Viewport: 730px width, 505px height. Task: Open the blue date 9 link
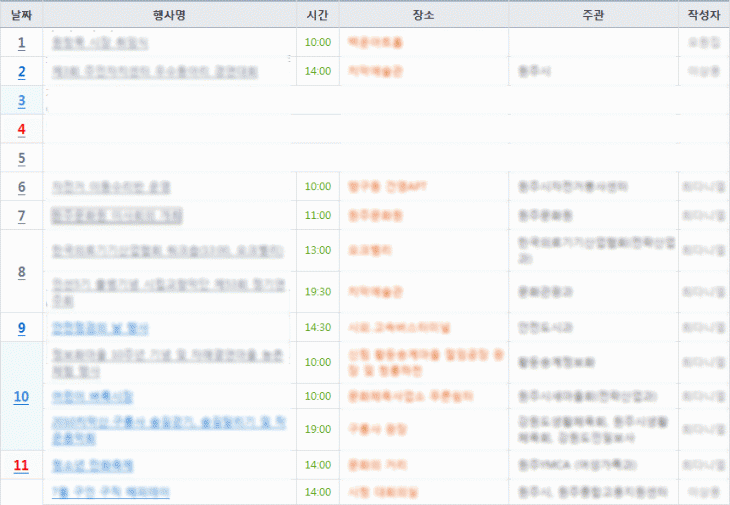tap(21, 327)
